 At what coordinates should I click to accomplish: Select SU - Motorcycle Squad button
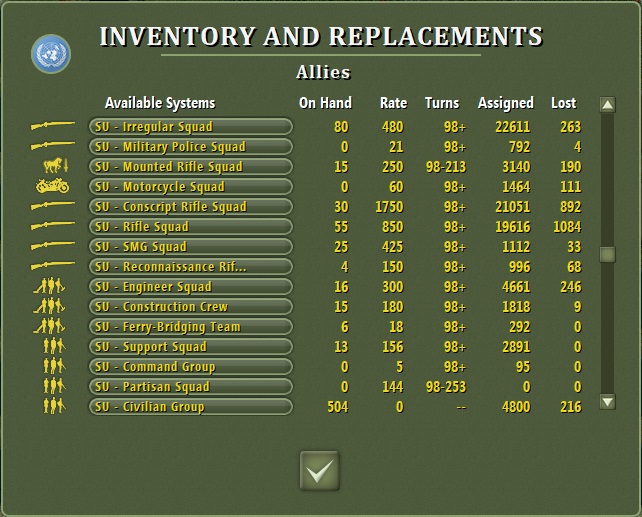(191, 187)
